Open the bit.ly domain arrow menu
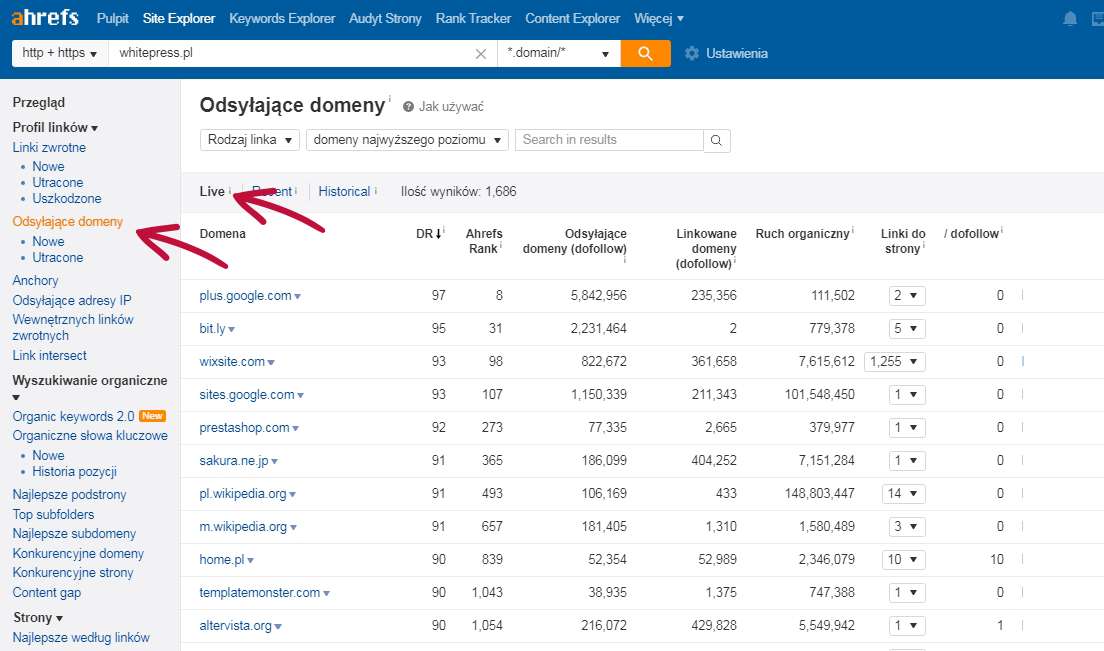This screenshot has width=1104, height=651. [x=232, y=329]
